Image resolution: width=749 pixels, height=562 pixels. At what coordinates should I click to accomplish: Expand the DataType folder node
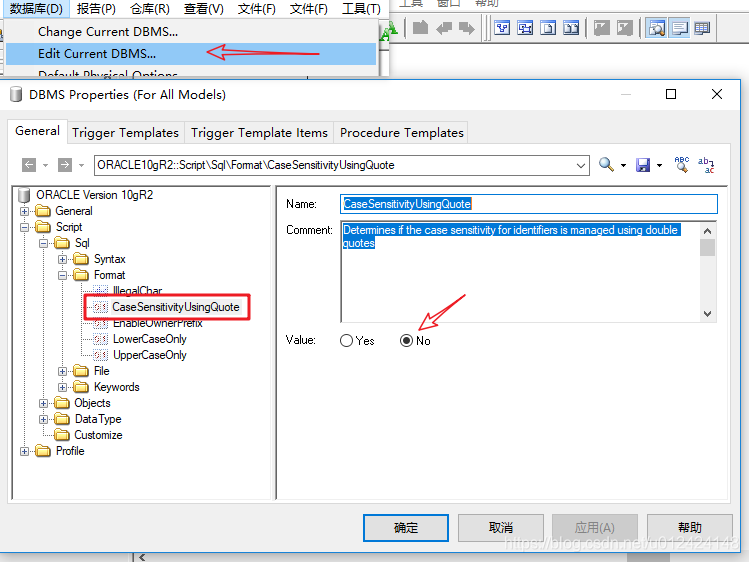[43, 419]
